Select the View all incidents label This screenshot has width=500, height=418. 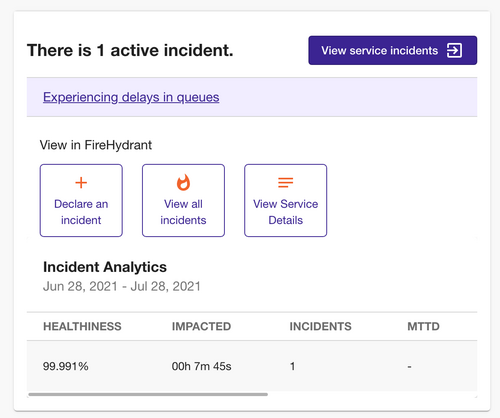pos(183,212)
